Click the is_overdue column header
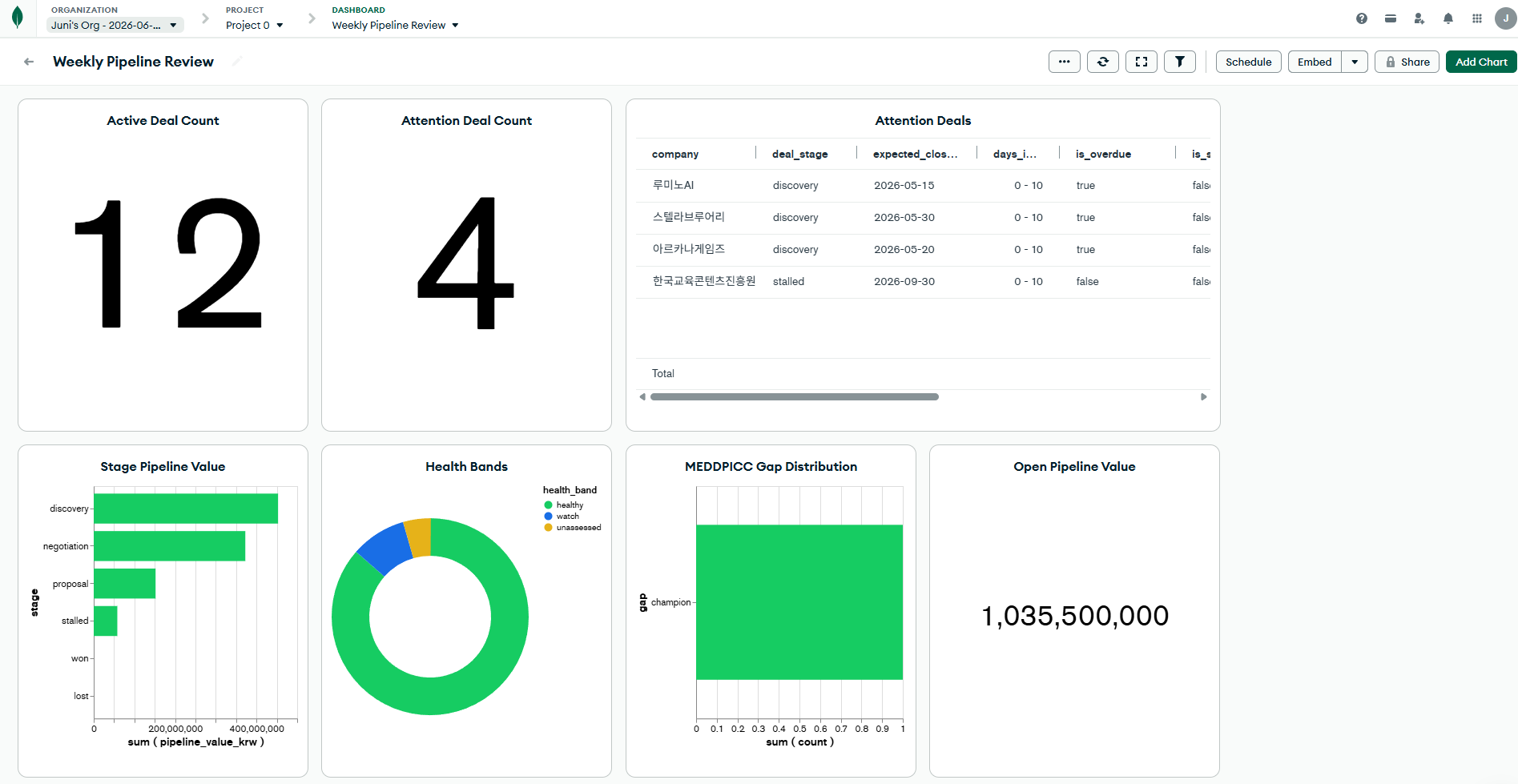Image resolution: width=1518 pixels, height=784 pixels. (x=1104, y=154)
